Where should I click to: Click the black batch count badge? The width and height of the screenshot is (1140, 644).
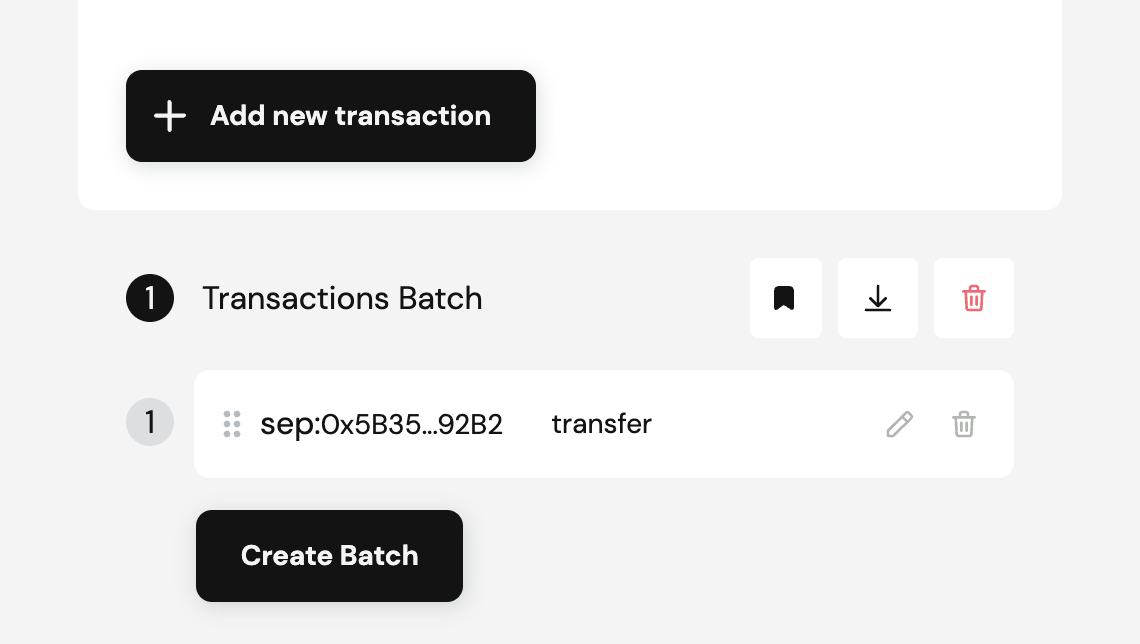pos(150,298)
